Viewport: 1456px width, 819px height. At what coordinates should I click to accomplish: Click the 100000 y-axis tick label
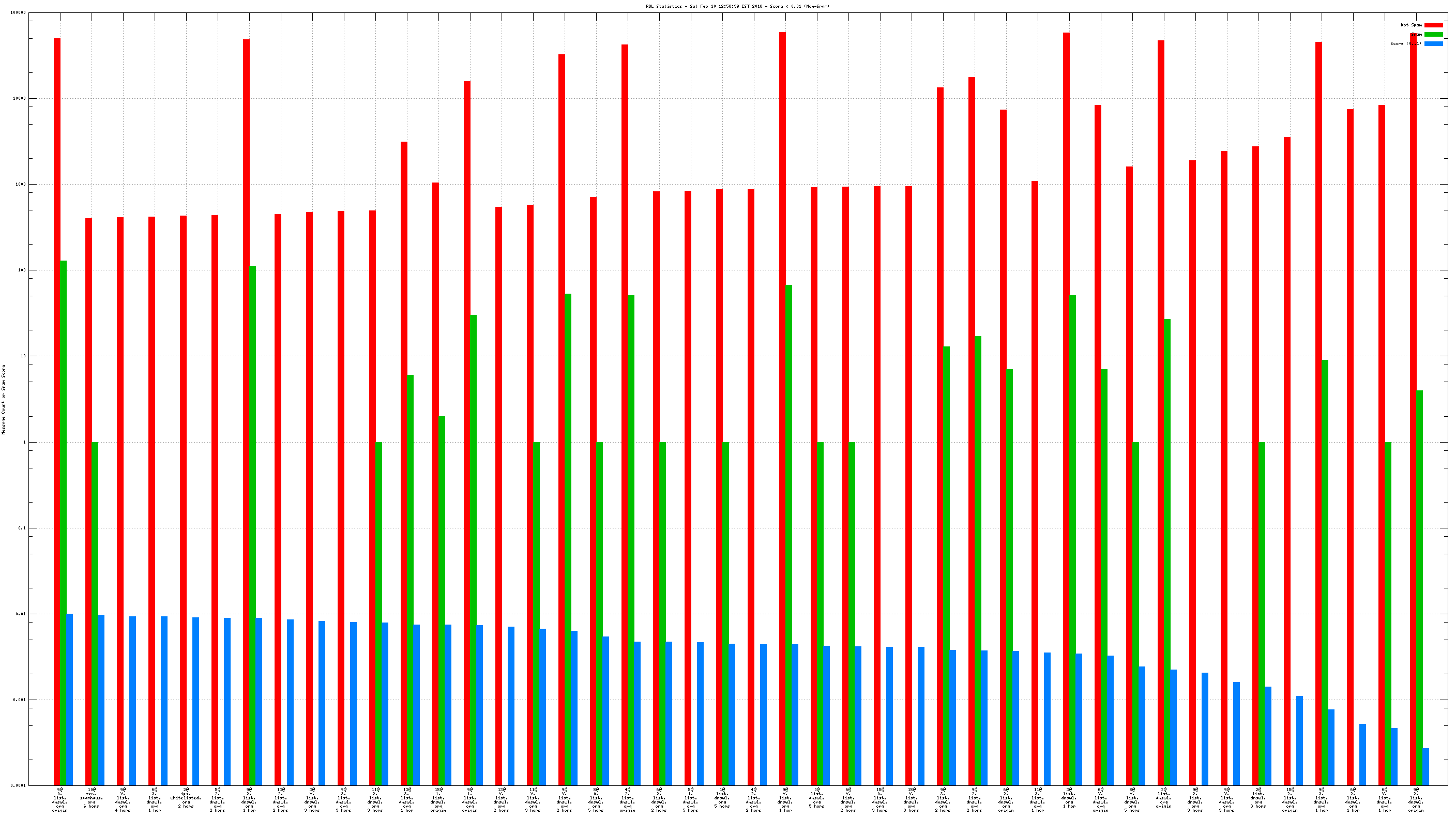tap(18, 13)
